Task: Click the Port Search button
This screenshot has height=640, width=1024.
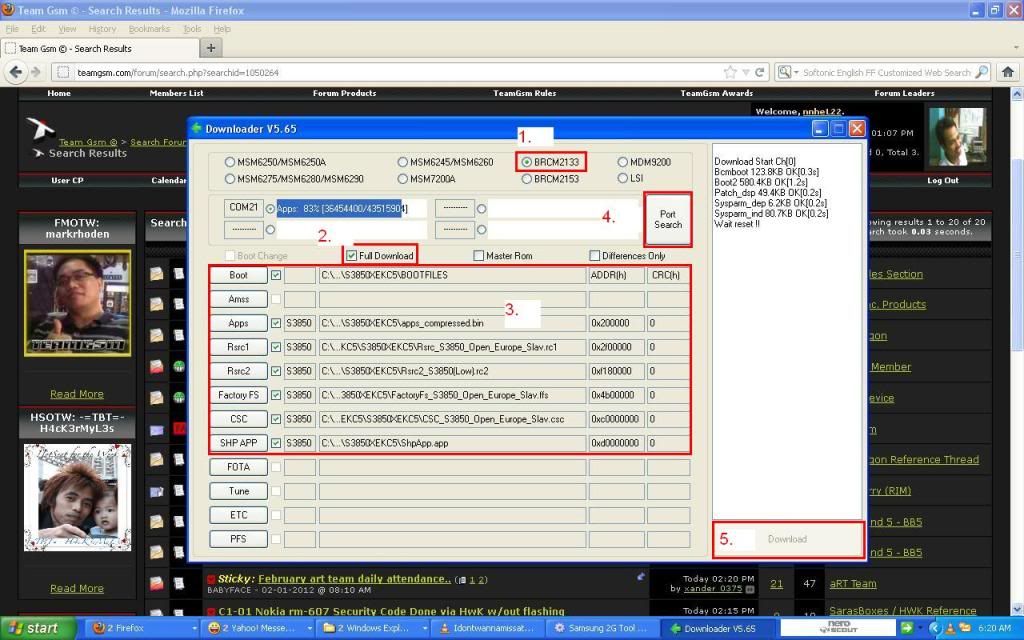Action: [667, 219]
